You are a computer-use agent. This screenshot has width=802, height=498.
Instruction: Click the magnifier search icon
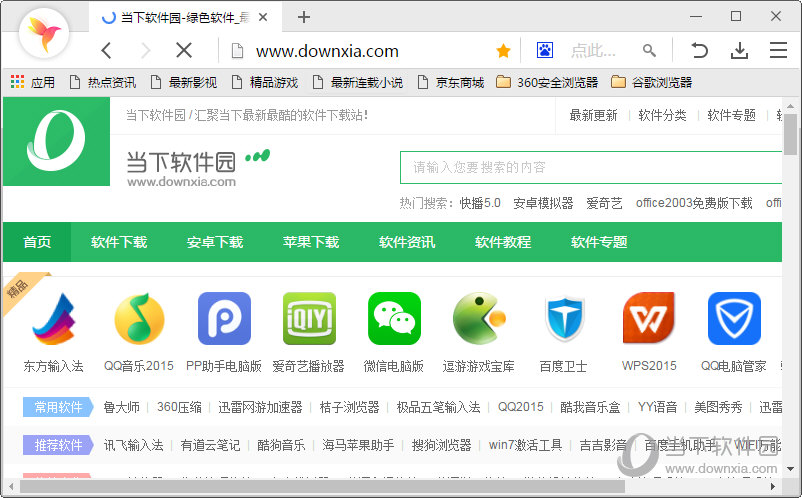point(649,50)
